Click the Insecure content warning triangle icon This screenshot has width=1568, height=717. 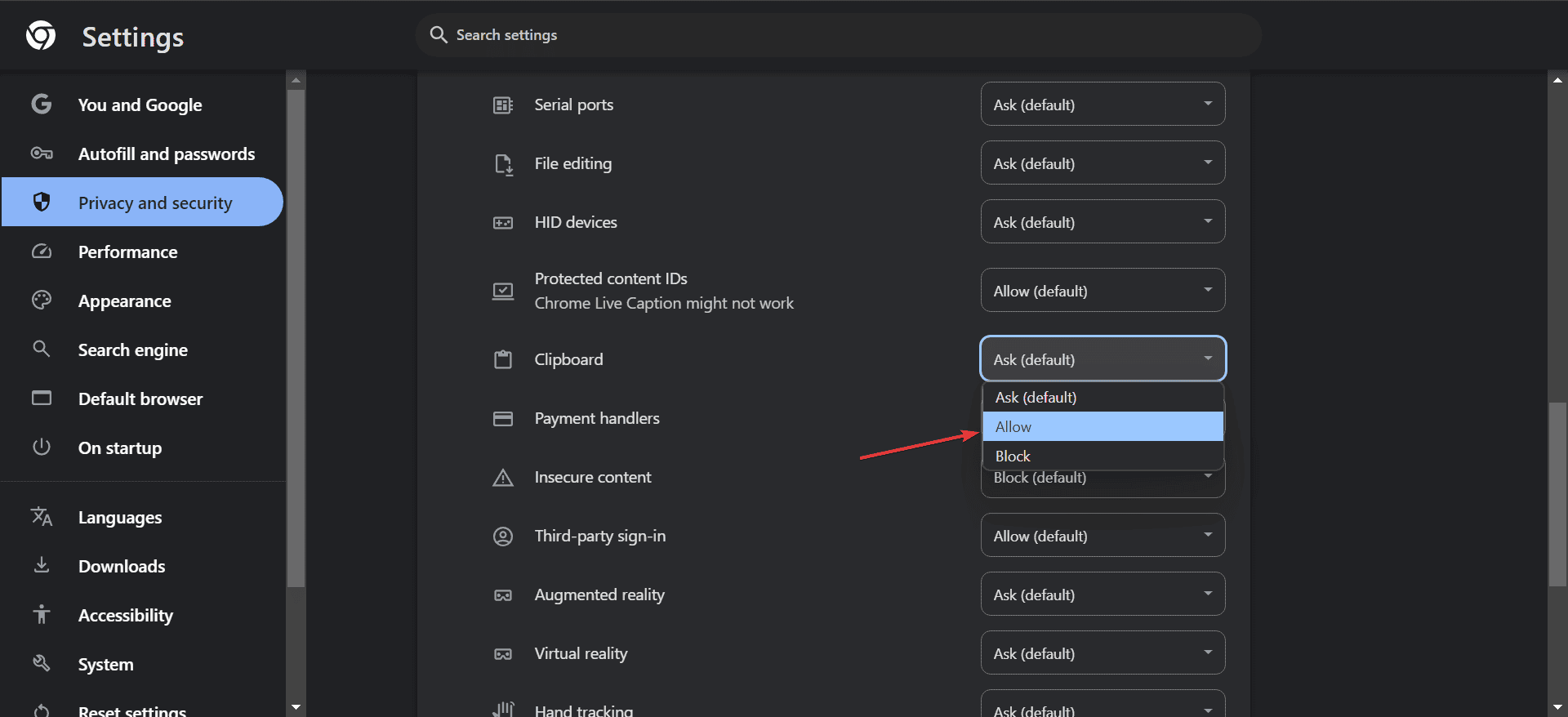[x=503, y=477]
